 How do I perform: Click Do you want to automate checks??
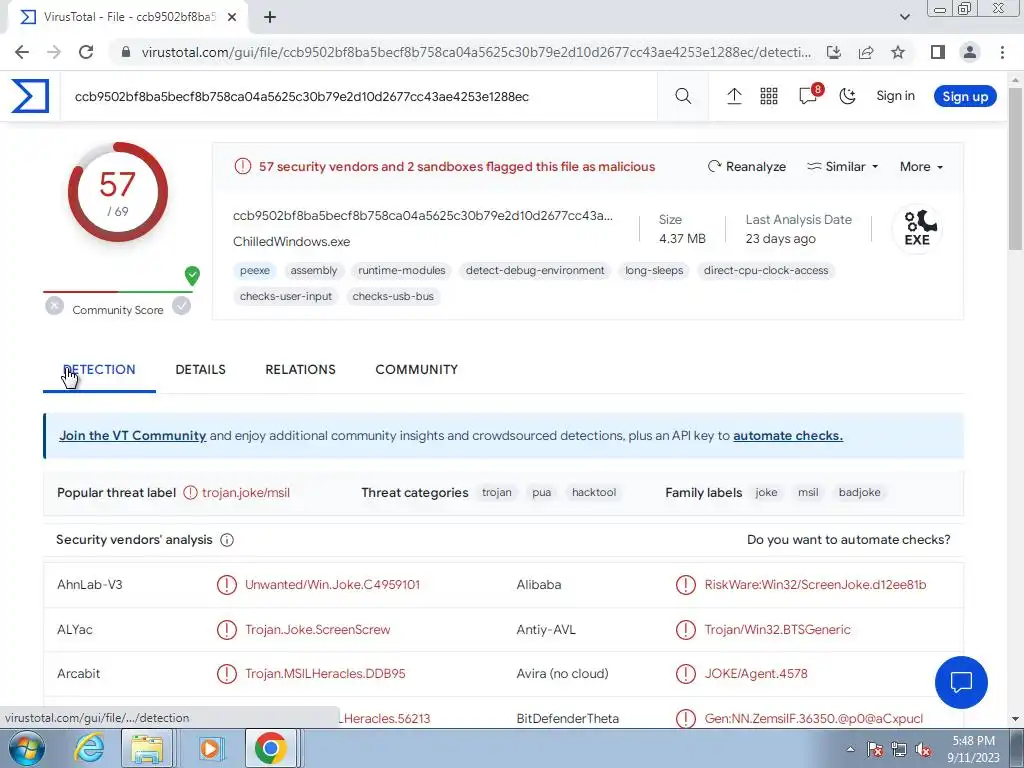pyautogui.click(x=848, y=539)
